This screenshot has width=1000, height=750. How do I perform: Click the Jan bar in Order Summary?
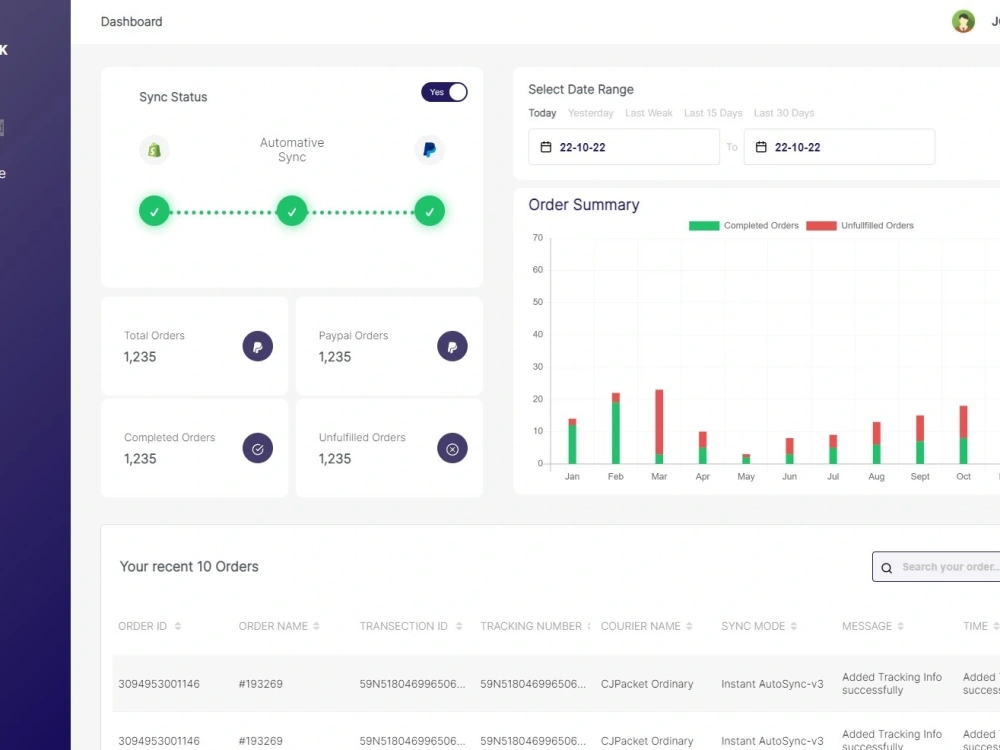point(572,441)
